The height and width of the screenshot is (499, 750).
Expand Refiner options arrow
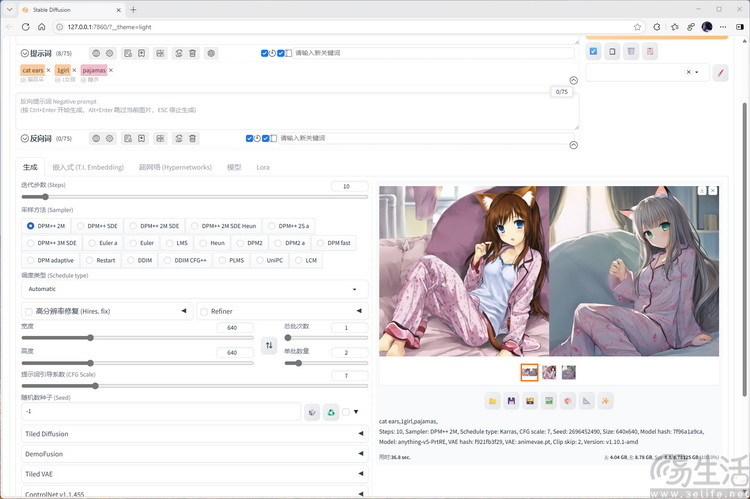[359, 311]
